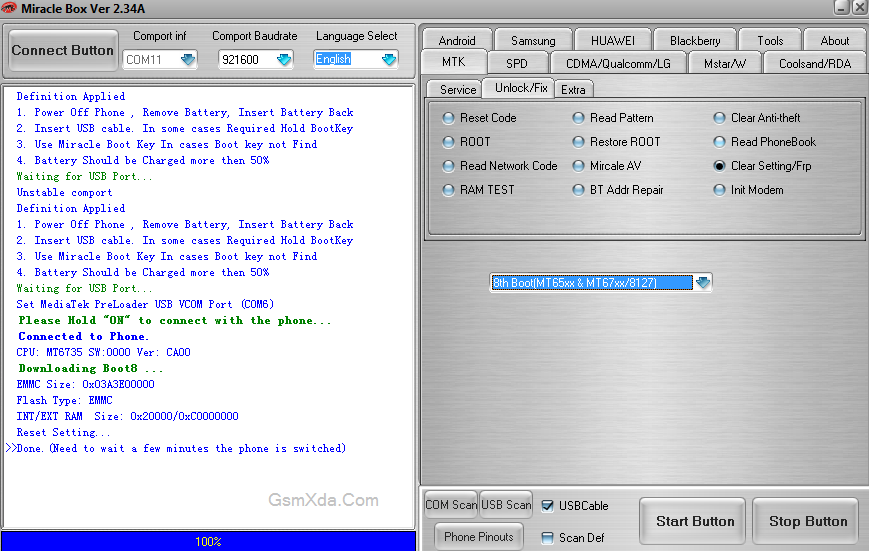Click the 'EMMC Size: 0x03A3E00000' log line
Viewport: 869px width, 551px height.
85,384
